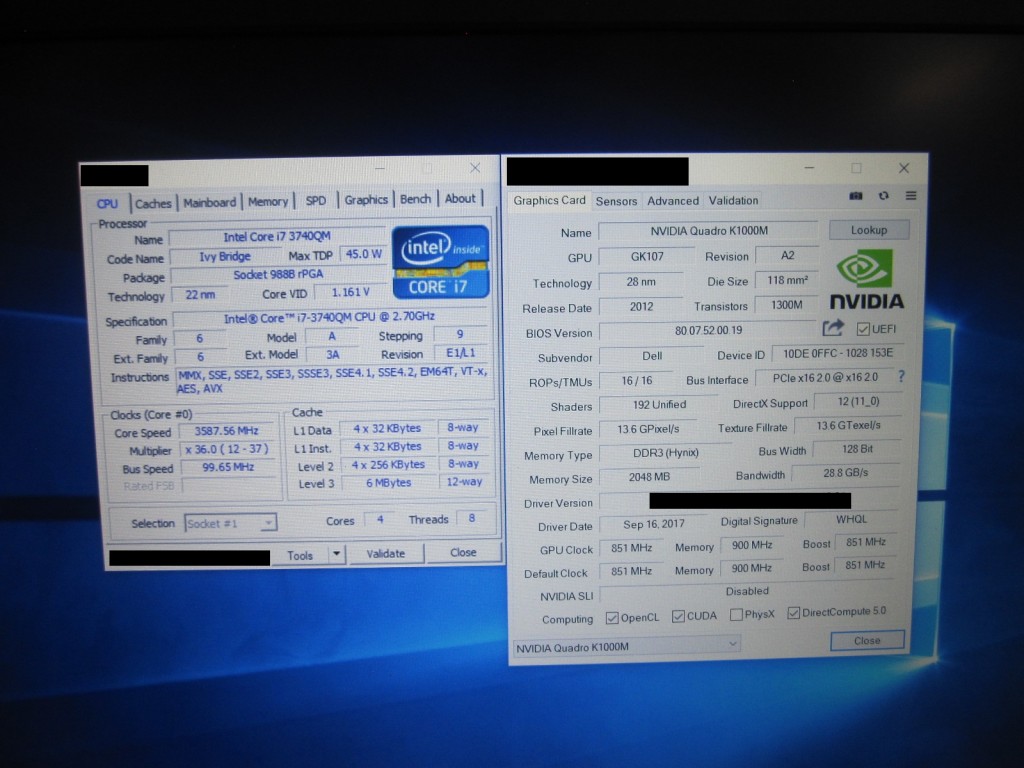The height and width of the screenshot is (768, 1024).
Task: Open the Socket #1 selection dropdown
Action: [231, 523]
